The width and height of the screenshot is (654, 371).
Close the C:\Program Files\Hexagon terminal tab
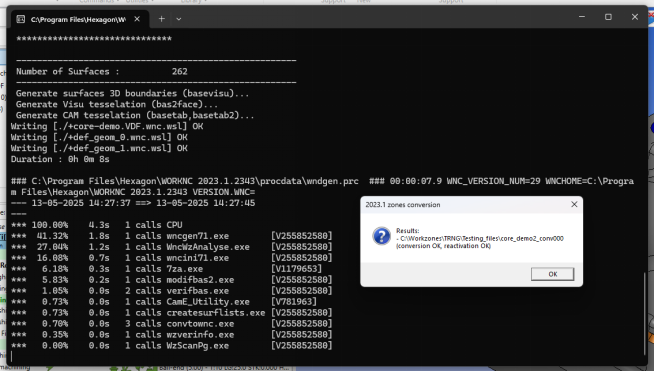click(137, 19)
